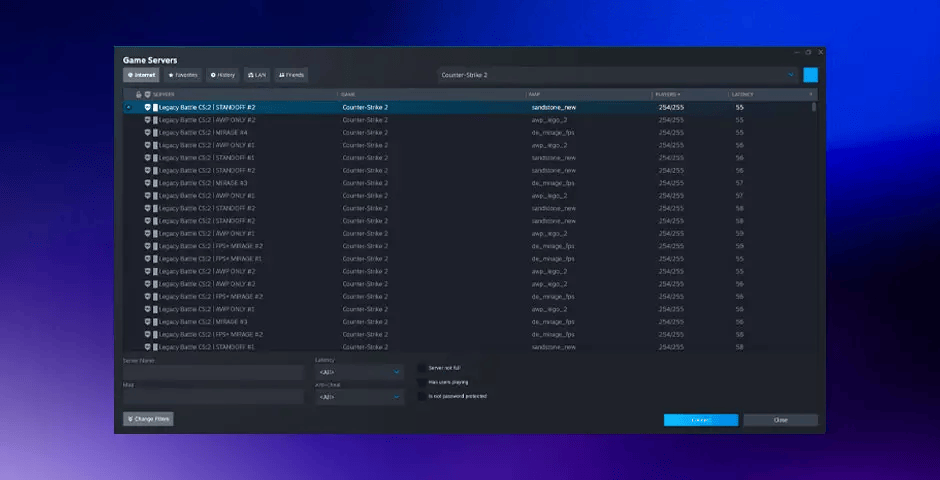Click the lock icon column header
The height and width of the screenshot is (480, 940).
[x=138, y=95]
